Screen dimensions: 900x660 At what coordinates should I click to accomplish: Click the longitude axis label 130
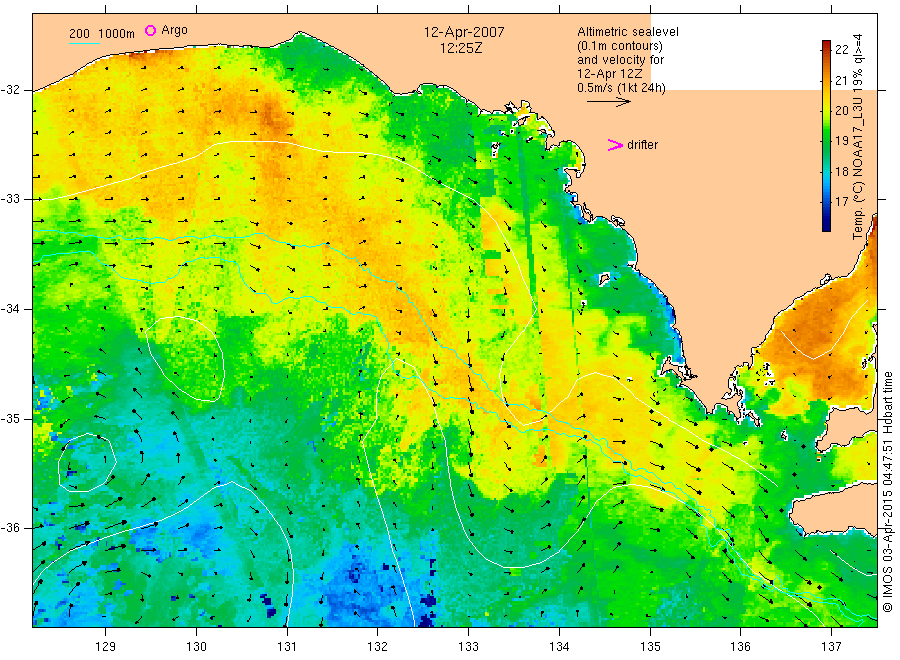point(196,647)
